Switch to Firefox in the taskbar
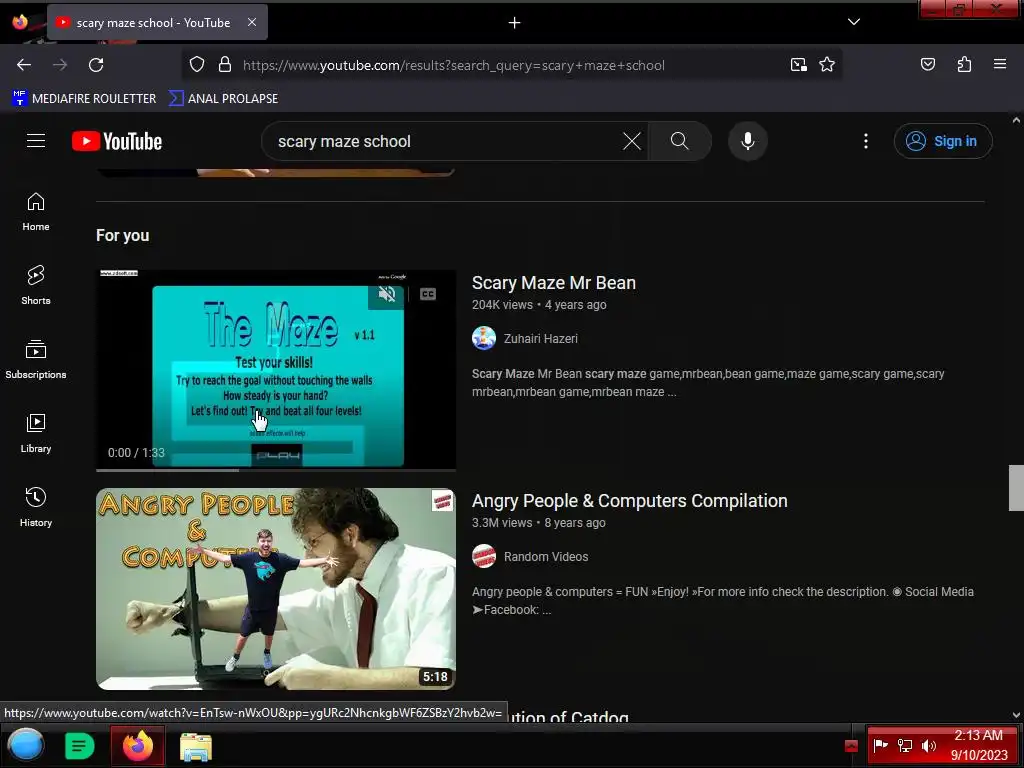Viewport: 1024px width, 768px height. click(138, 746)
